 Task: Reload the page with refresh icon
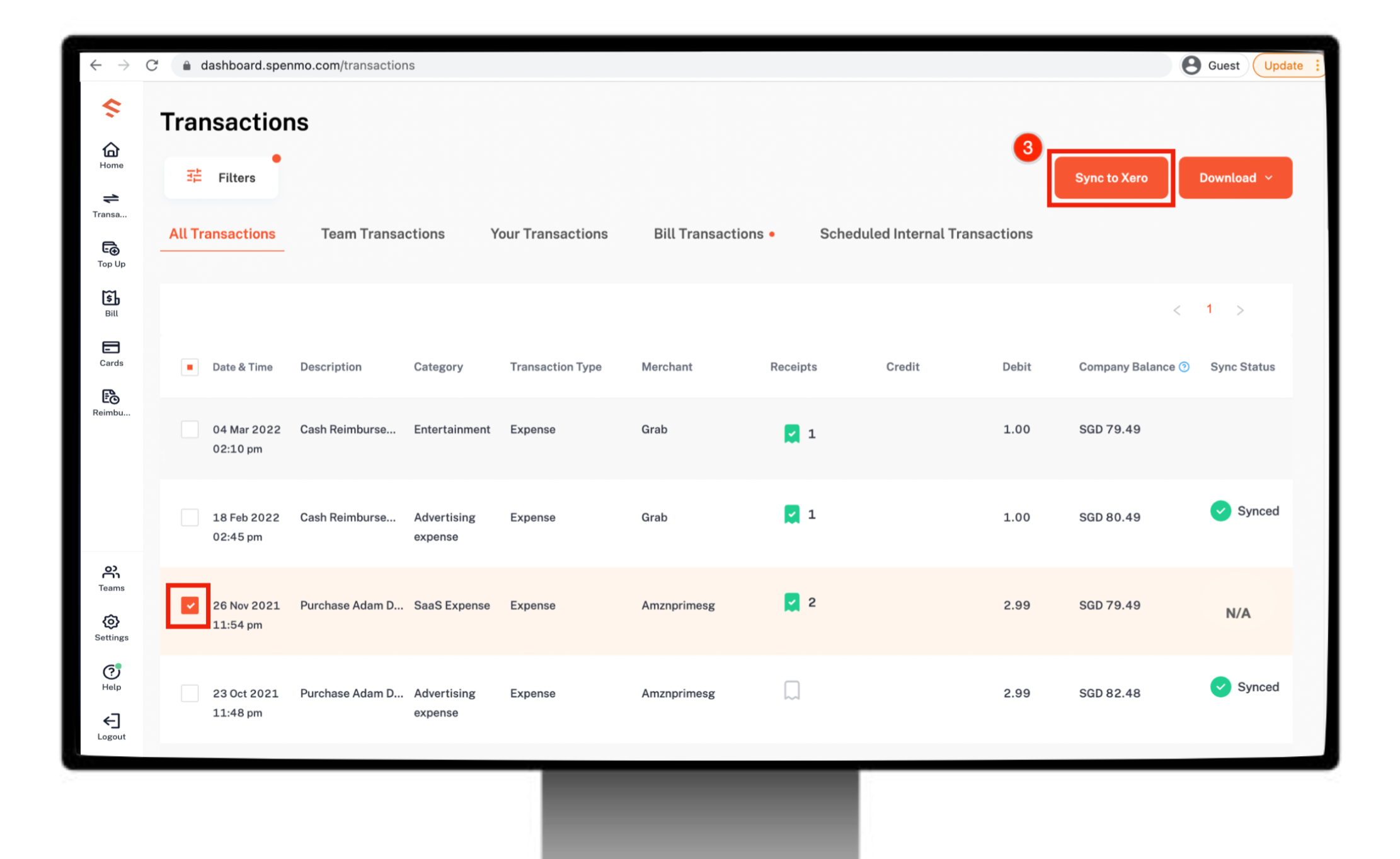(x=152, y=65)
